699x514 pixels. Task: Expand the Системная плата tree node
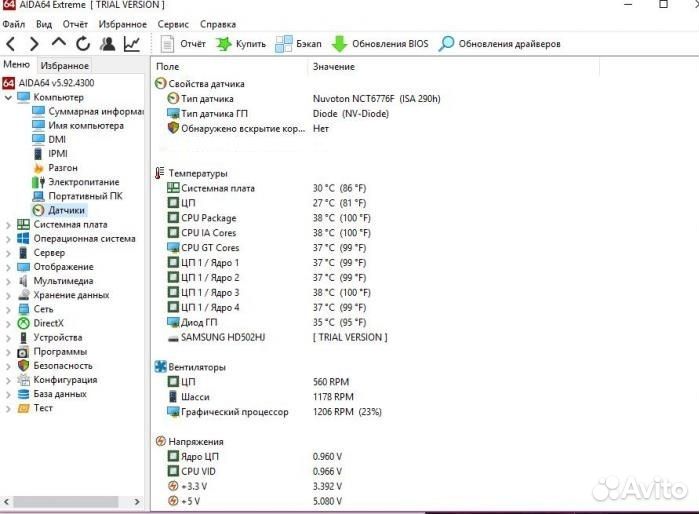tap(9, 225)
